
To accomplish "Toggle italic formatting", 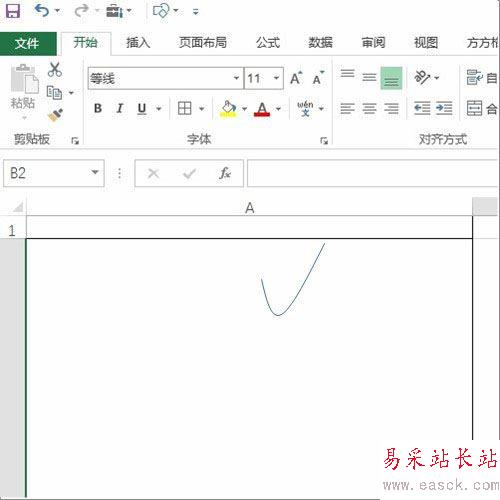I will pyautogui.click(x=120, y=108).
